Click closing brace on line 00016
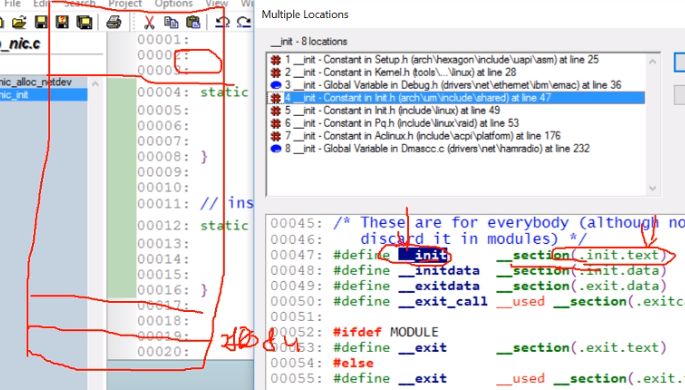The height and width of the screenshot is (390, 685). pos(204,290)
